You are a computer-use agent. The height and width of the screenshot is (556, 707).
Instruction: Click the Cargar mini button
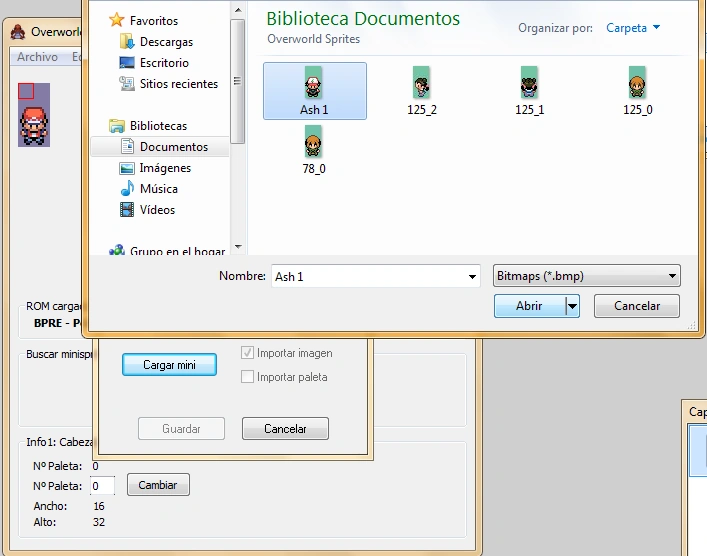[x=169, y=364]
